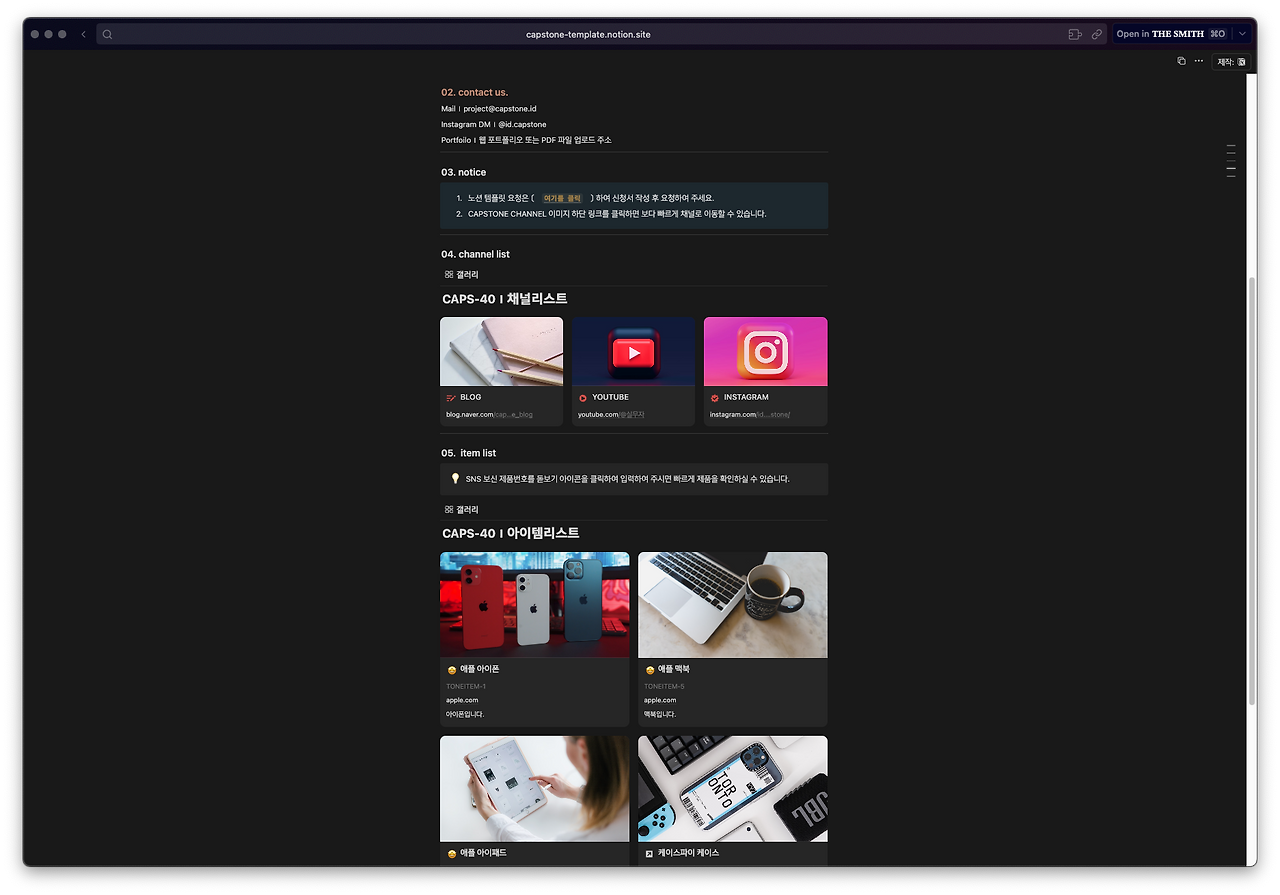Open the phone case photo of 케이스파이 케이스
The width and height of the screenshot is (1280, 895).
(x=733, y=789)
